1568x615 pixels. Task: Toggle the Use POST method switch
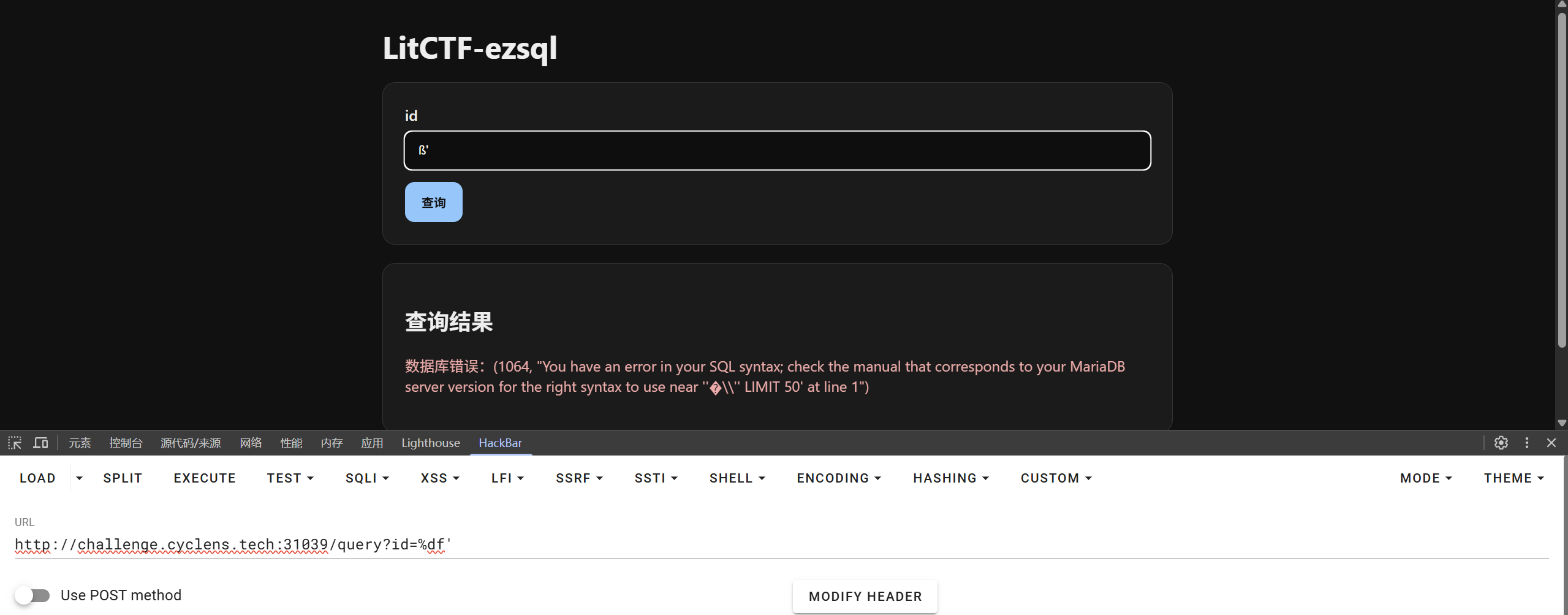(32, 595)
